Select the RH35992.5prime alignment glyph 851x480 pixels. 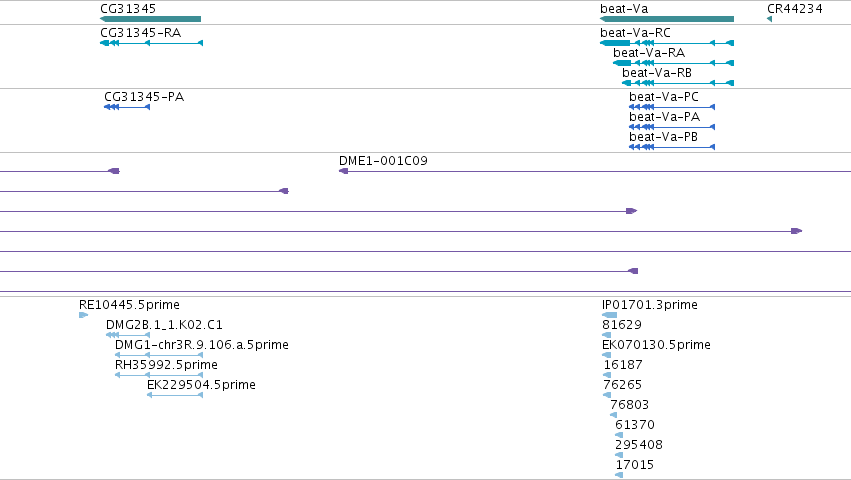[159, 375]
